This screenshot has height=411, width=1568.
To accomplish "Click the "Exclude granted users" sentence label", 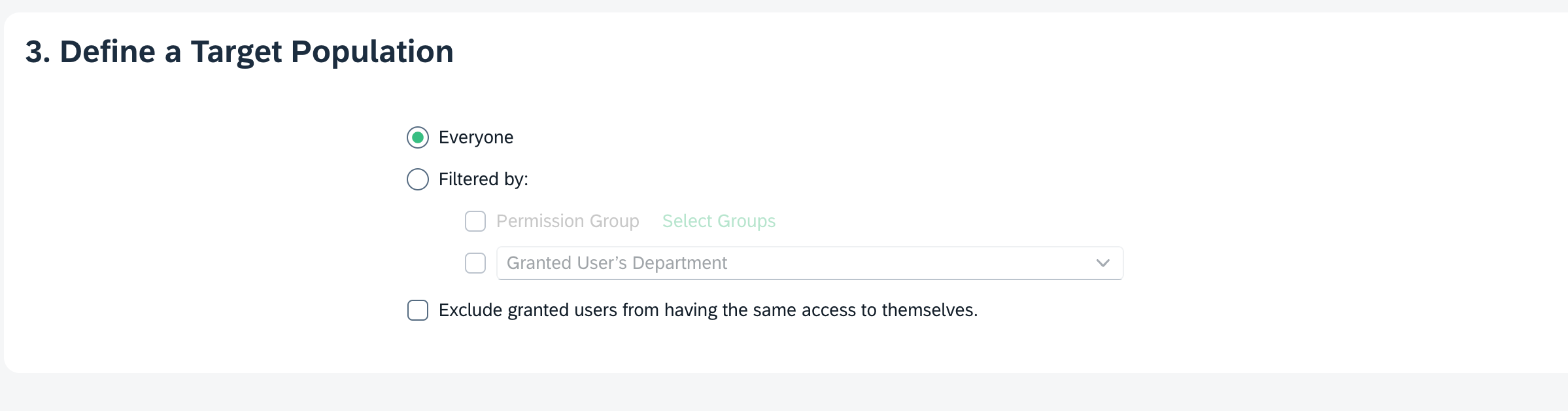I will tap(707, 310).
